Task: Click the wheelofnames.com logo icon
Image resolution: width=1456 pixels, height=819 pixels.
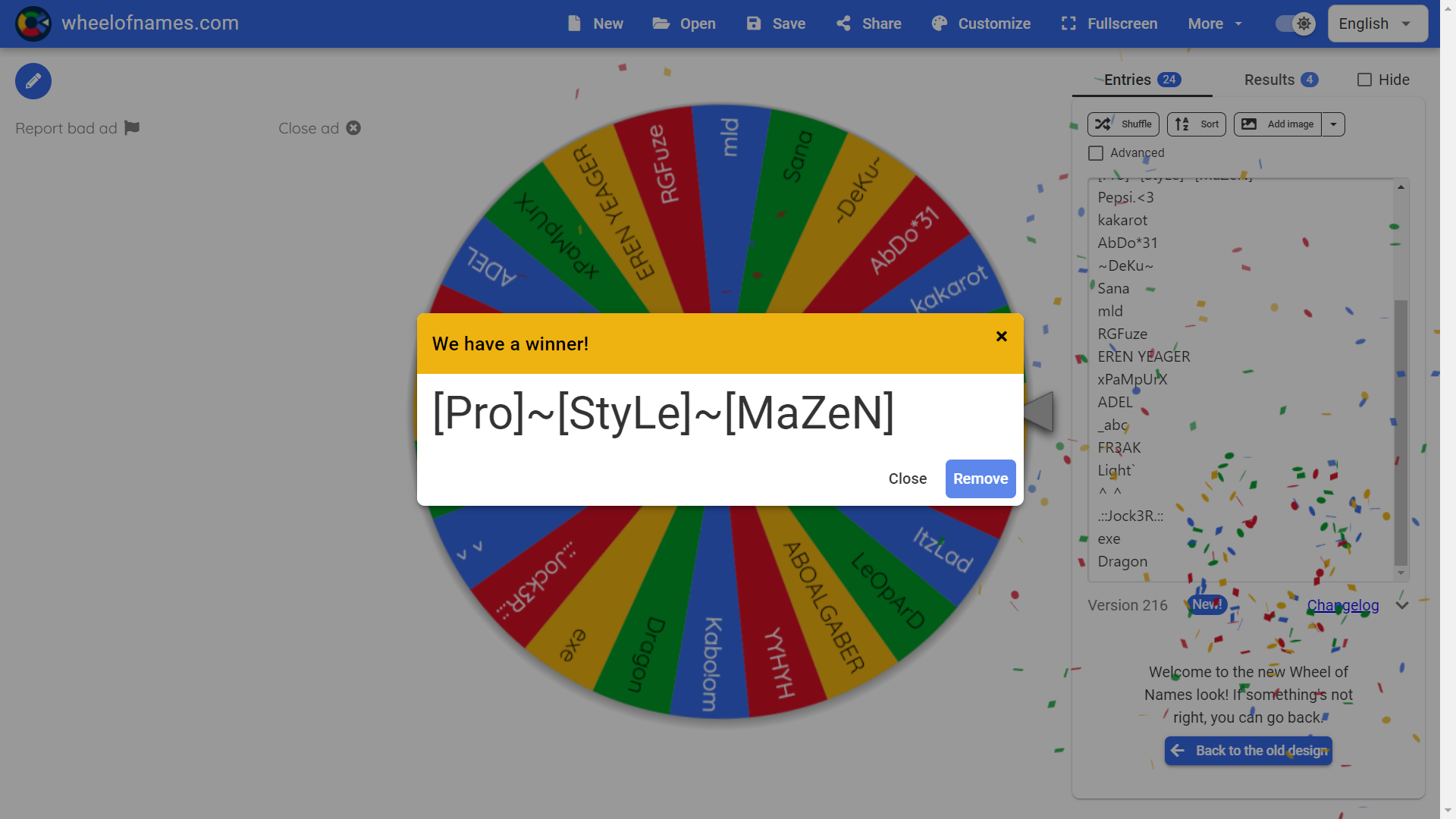Action: pos(33,24)
